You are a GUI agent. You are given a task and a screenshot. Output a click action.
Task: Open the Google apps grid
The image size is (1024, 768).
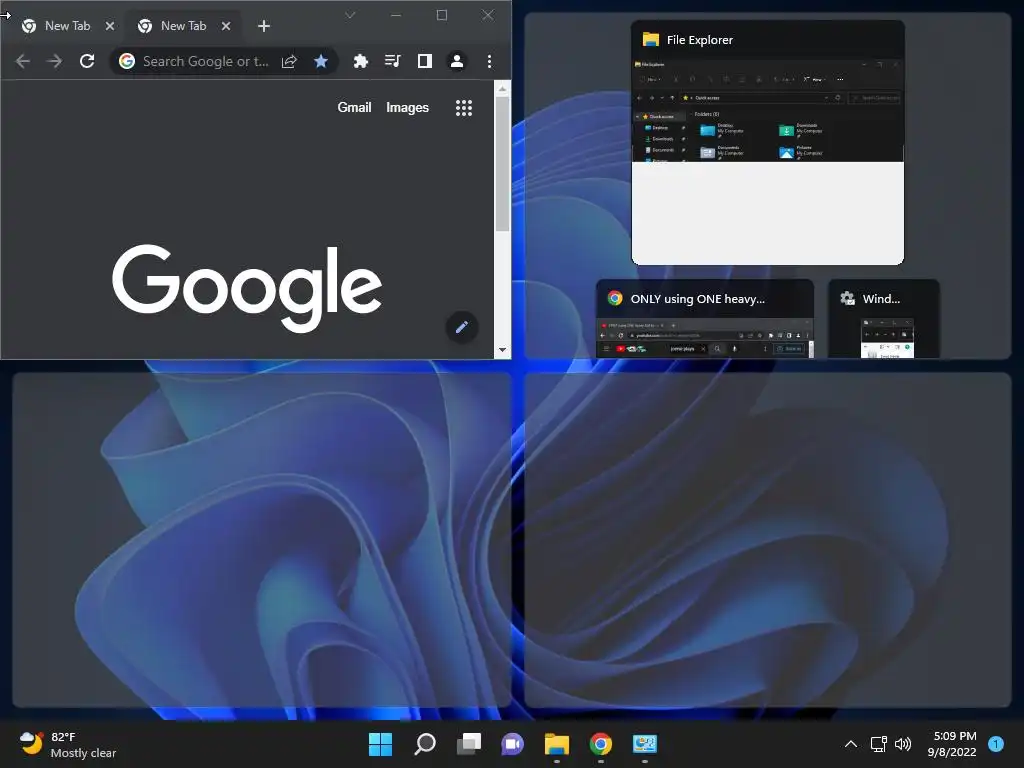[x=464, y=108]
